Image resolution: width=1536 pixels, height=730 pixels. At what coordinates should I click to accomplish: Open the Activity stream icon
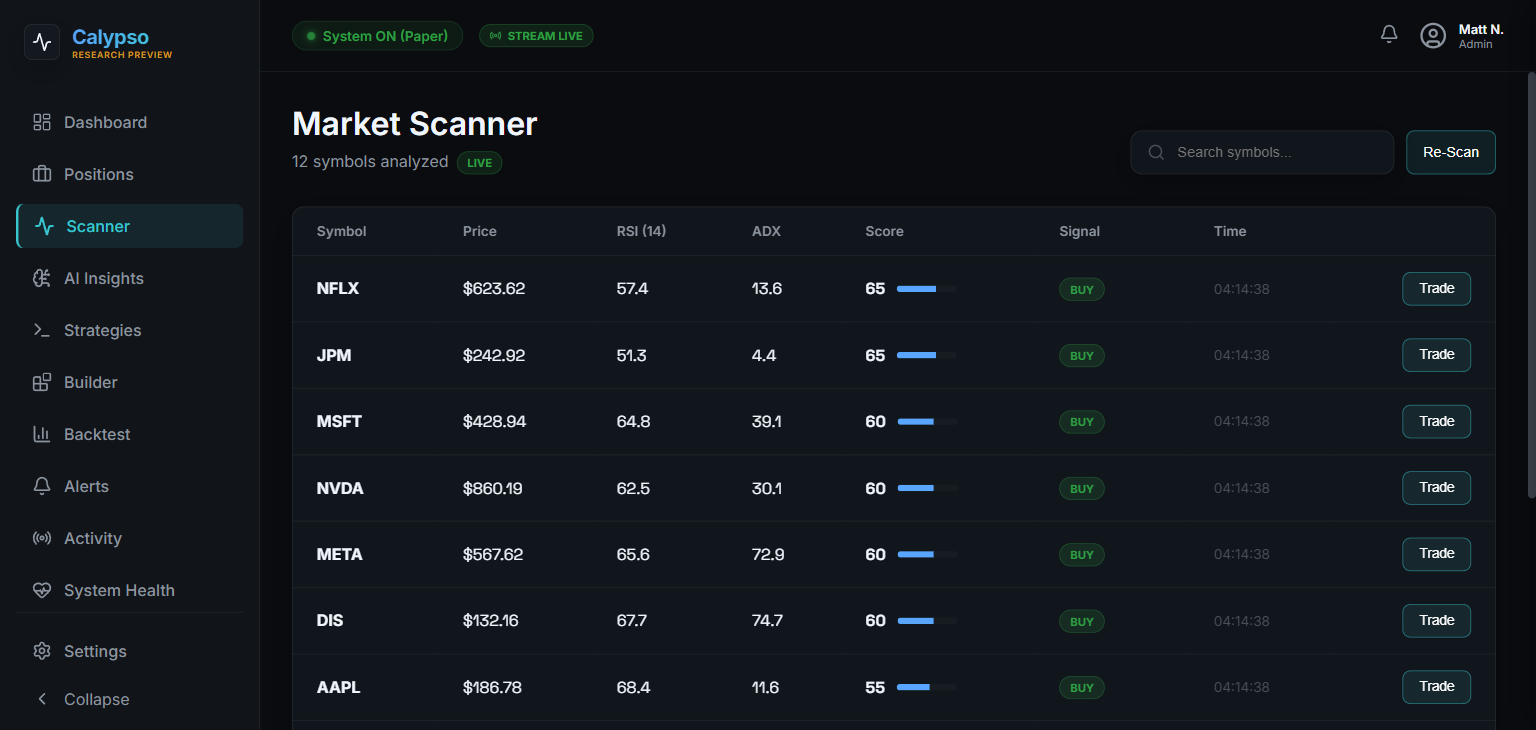point(41,538)
